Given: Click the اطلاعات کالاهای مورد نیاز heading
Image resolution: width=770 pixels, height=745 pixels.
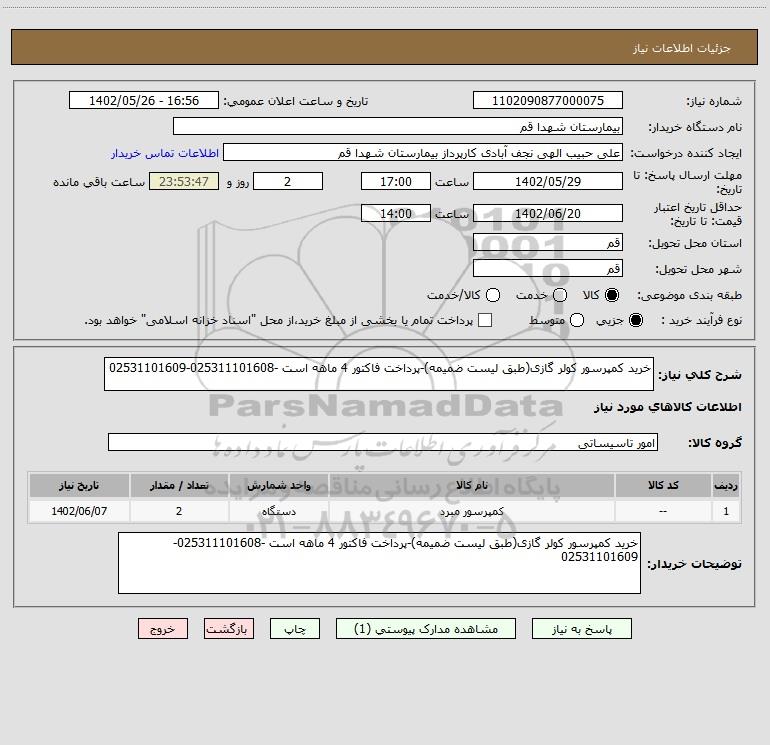Looking at the screenshot, I should pos(667,407).
